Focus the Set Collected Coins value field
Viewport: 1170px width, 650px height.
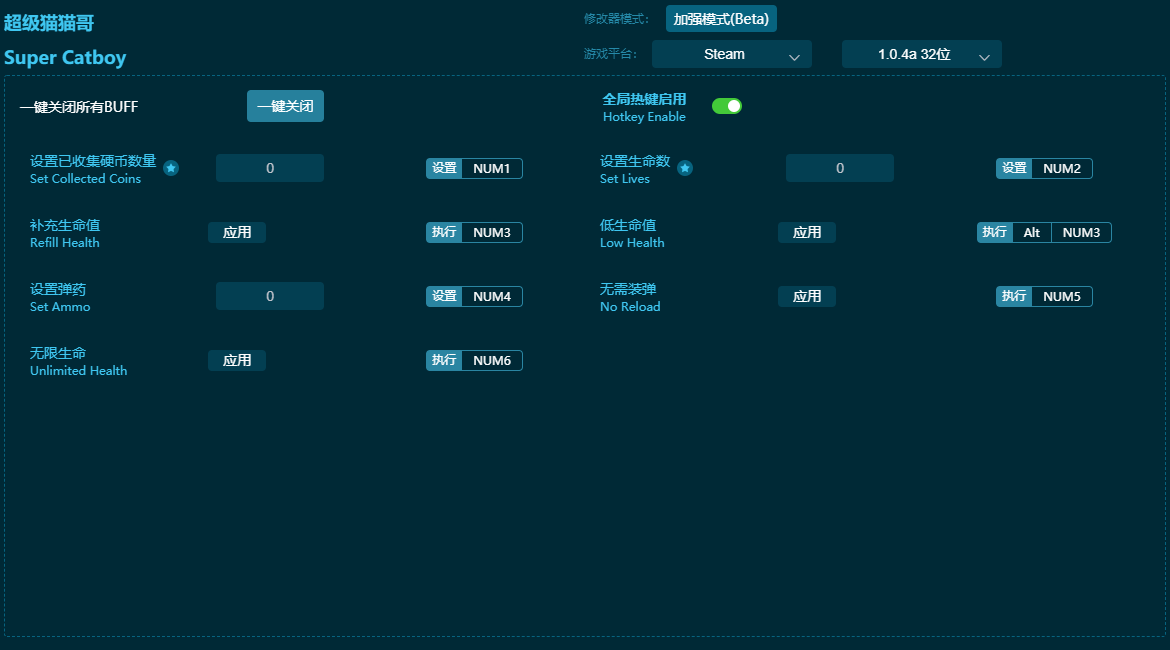(x=270, y=168)
